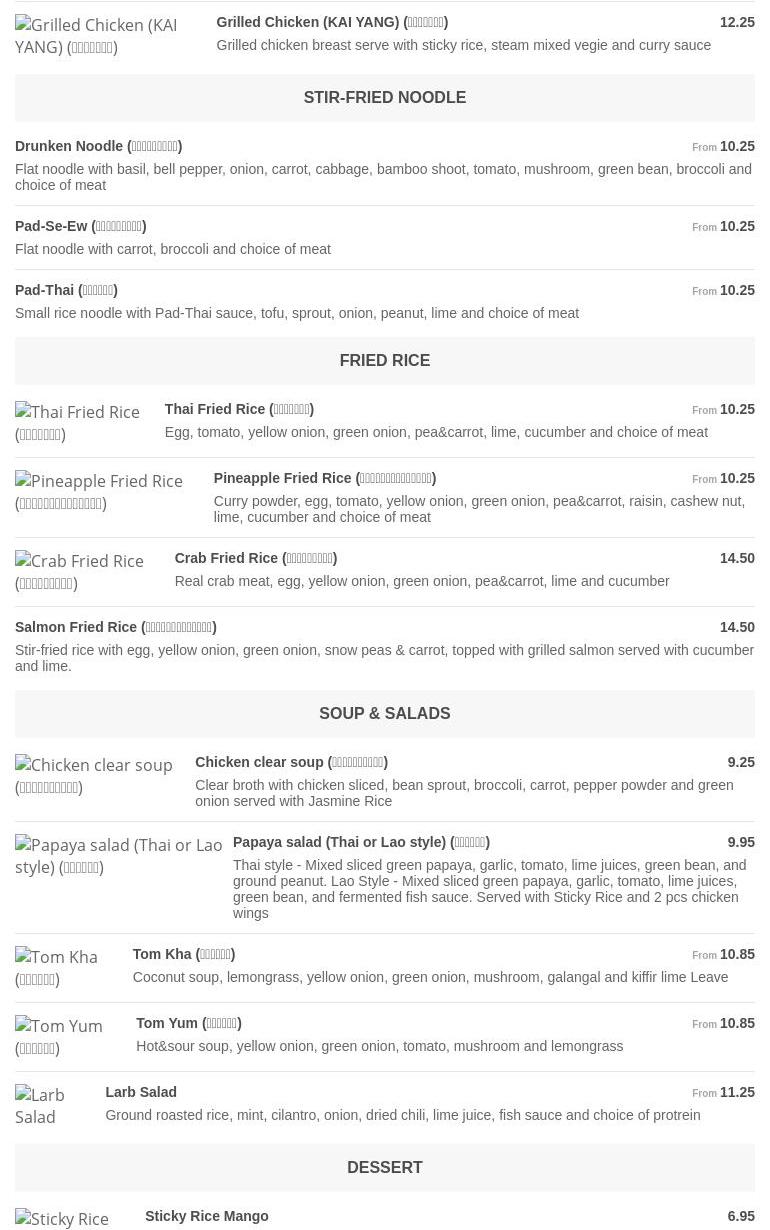
Task: Click the Sticky Rice Mango title
Action: [206, 1216]
